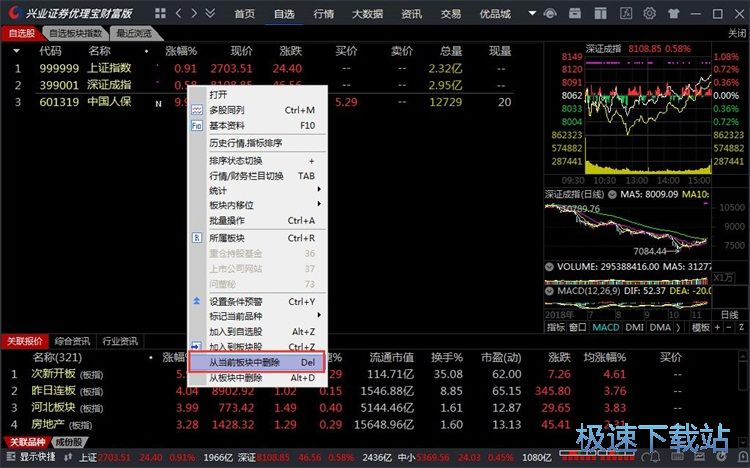750x468 pixels.
Task: Select the 成份股 tab at the bottom
Action: click(x=68, y=442)
